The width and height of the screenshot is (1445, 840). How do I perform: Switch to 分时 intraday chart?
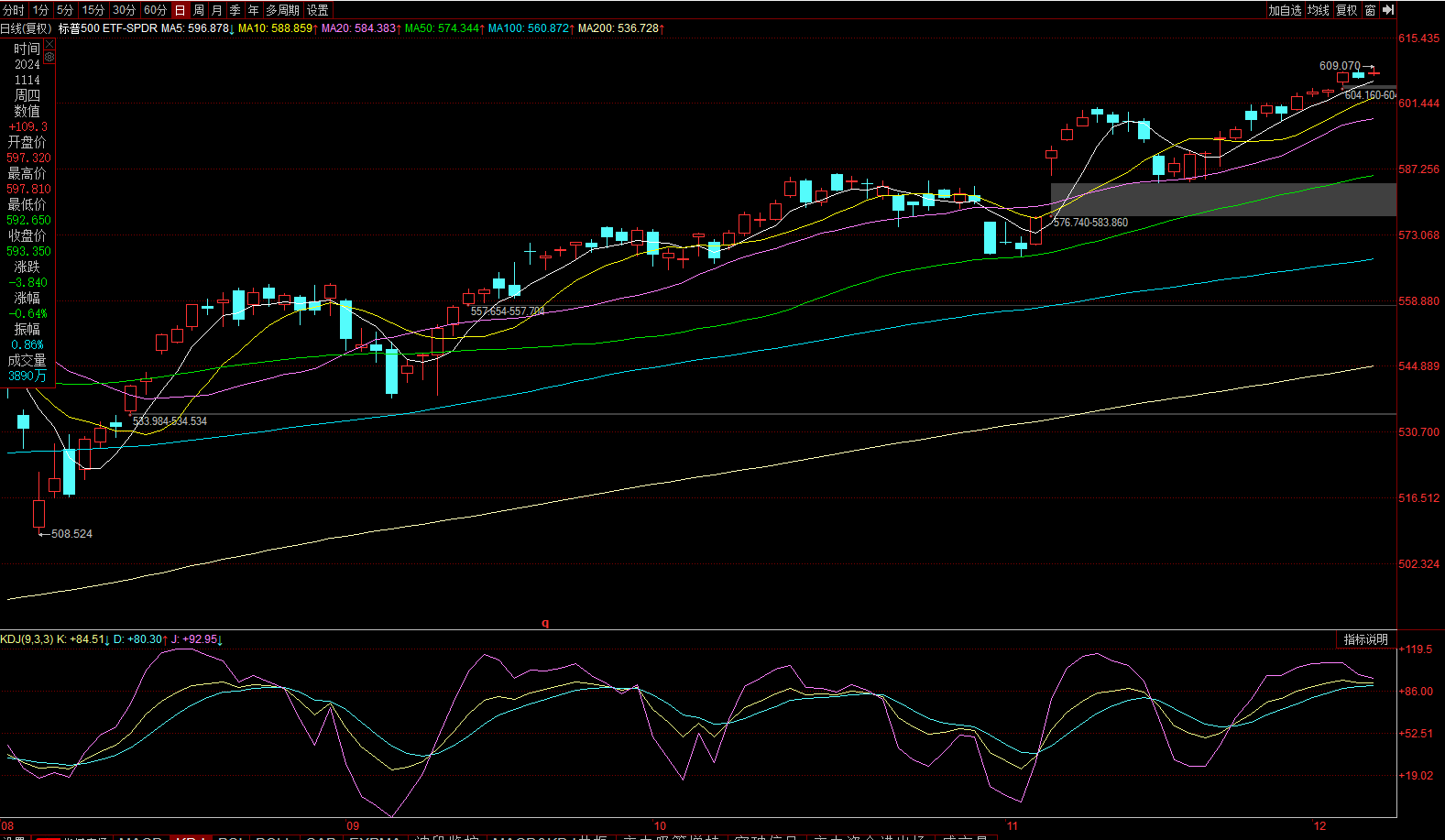(x=14, y=10)
